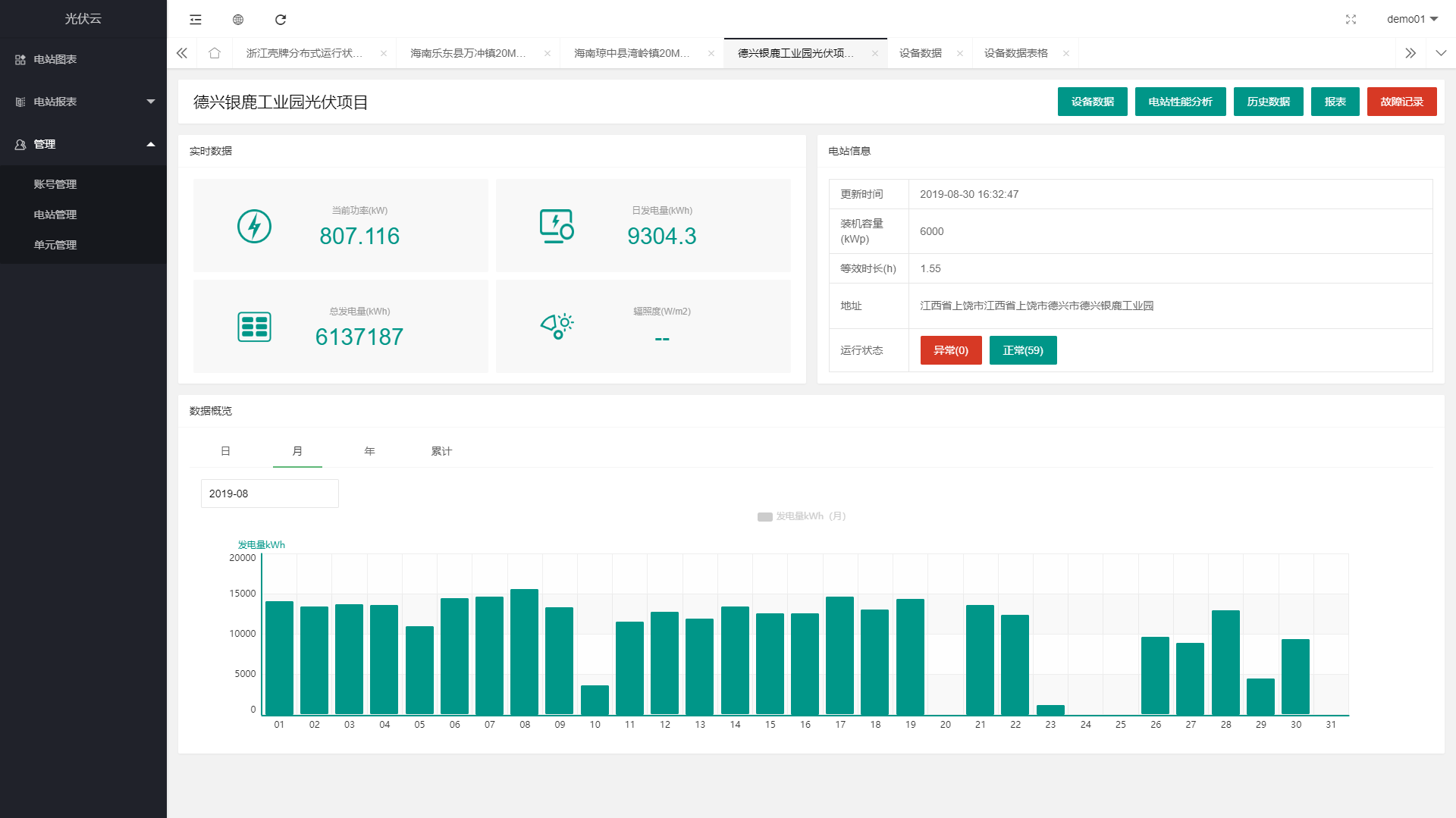Image resolution: width=1456 pixels, height=818 pixels.
Task: Click the bar for day 08
Action: [x=524, y=652]
